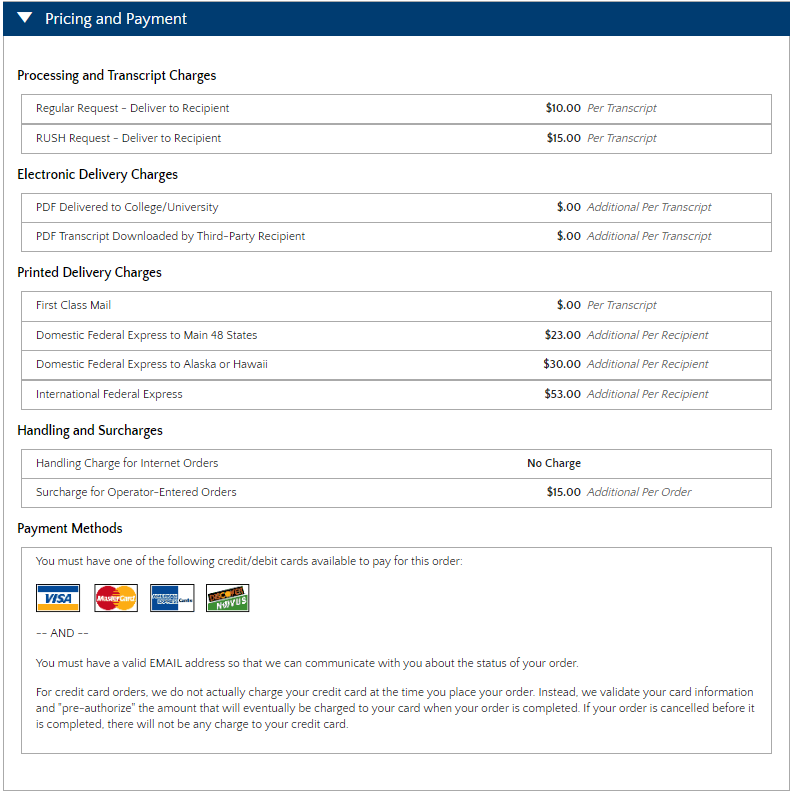Viewport: 793px width, 794px height.
Task: Click the American Express card icon
Action: [172, 598]
